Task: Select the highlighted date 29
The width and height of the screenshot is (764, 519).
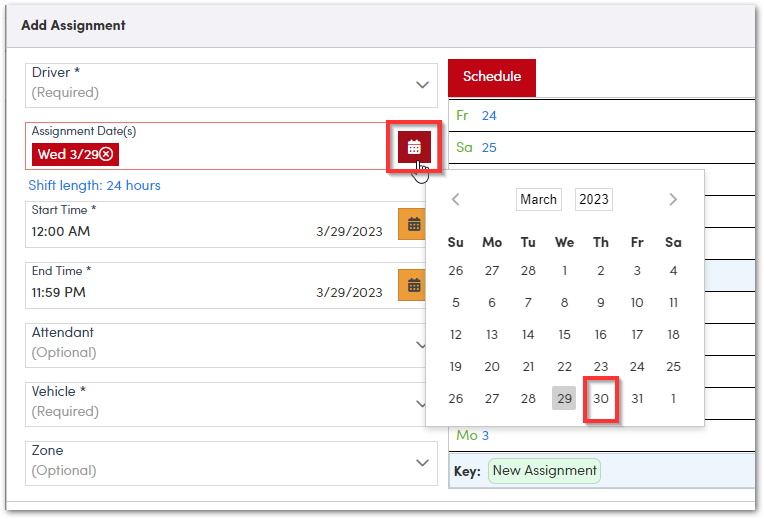Action: [565, 398]
